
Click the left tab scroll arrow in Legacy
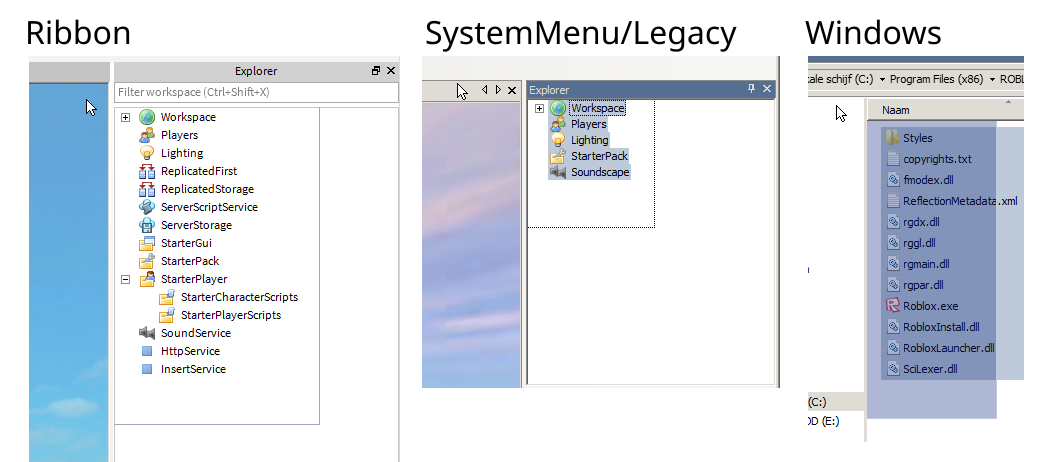(x=484, y=89)
